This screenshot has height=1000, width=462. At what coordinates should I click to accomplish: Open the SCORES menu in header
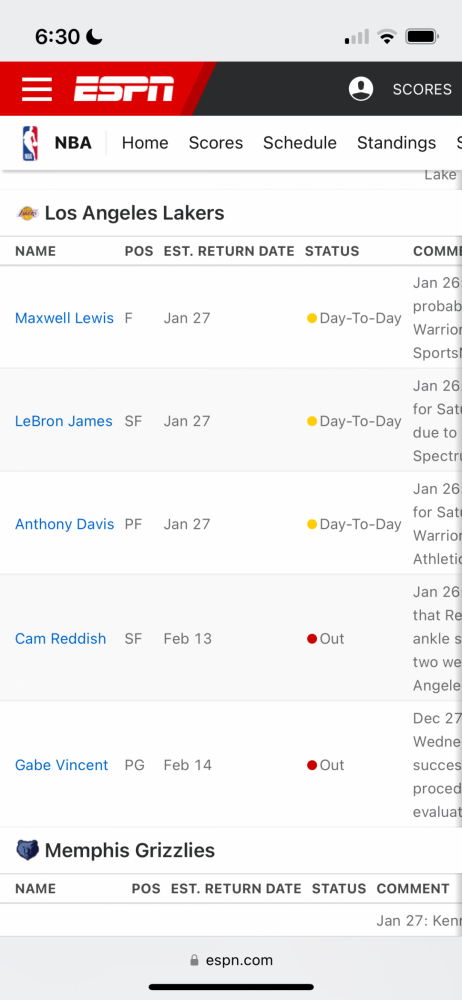pos(422,89)
